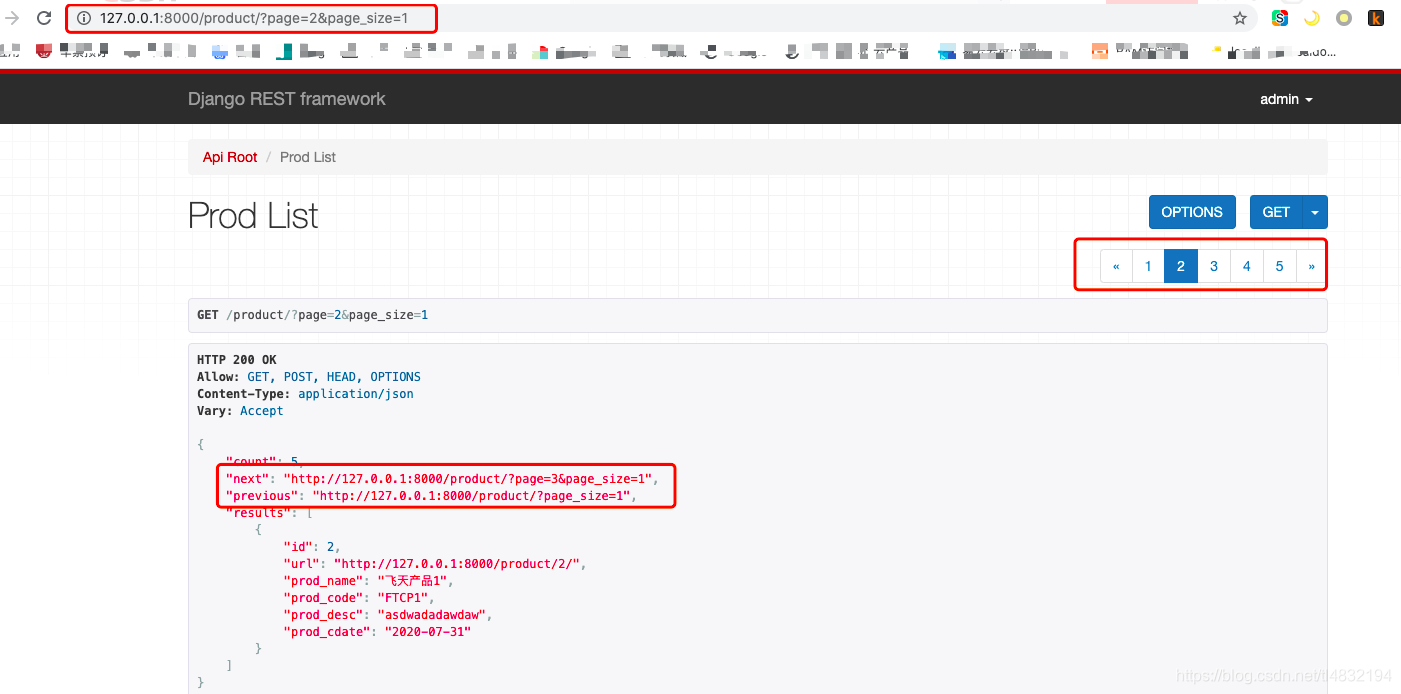Click the "count": 5 line

point(262,462)
